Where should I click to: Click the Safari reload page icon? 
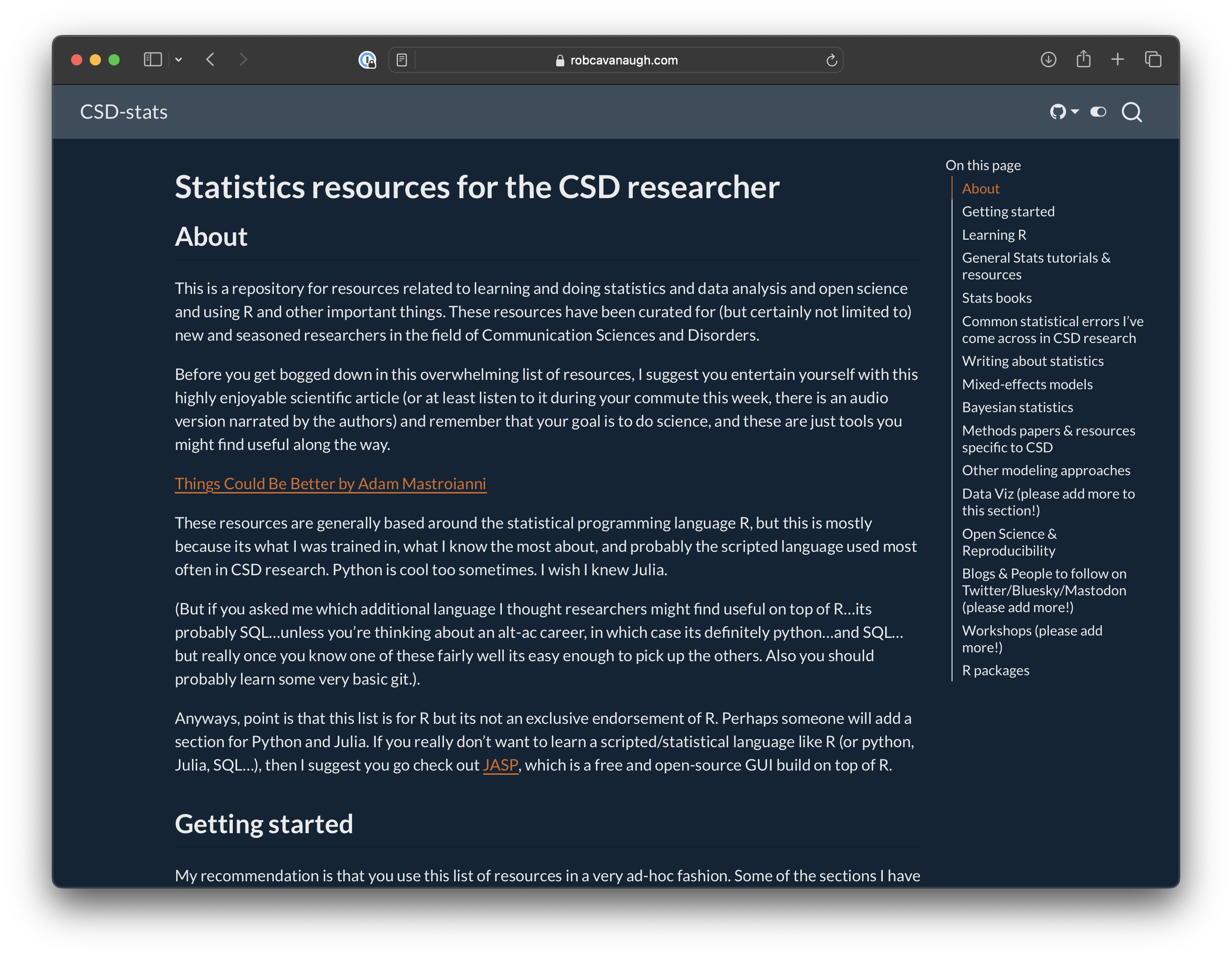[x=831, y=60]
